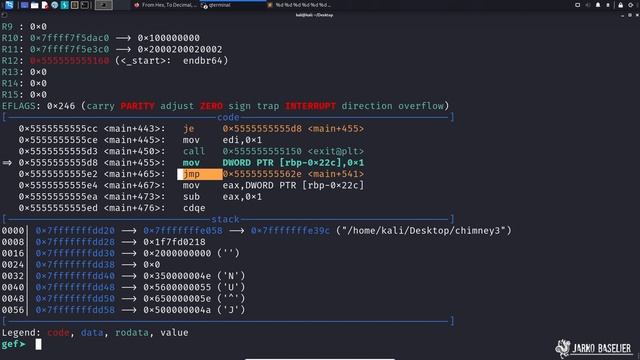Switch to the '%d %d %d' taskbar window
The width and height of the screenshot is (640, 360).
299,5
